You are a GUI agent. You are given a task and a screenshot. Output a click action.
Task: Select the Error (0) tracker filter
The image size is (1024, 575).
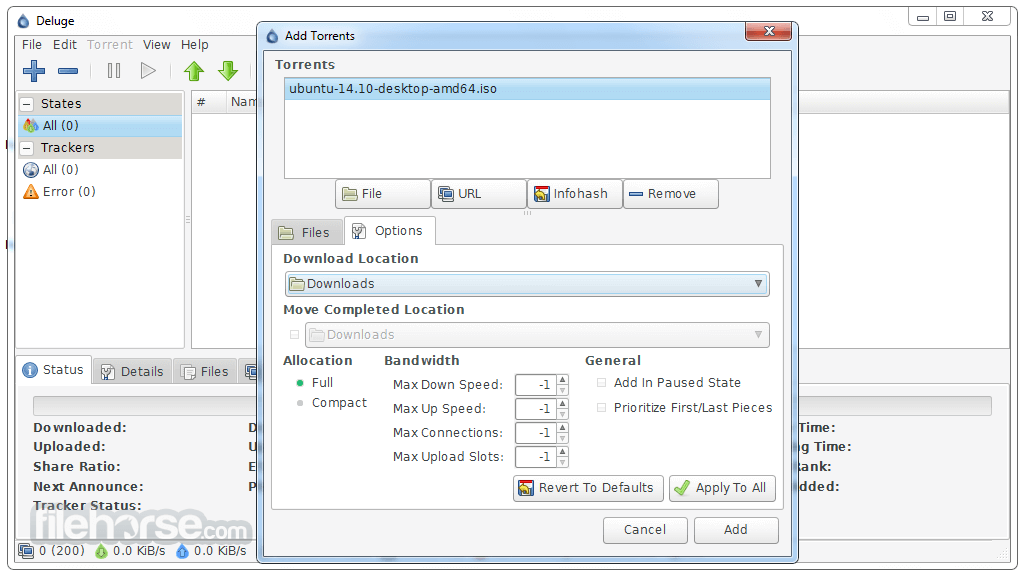coord(101,191)
